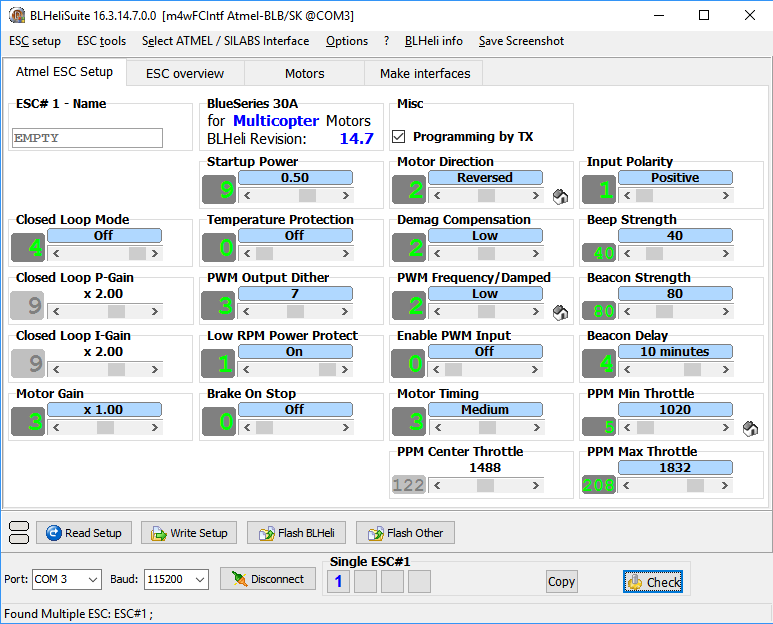The width and height of the screenshot is (773, 624).
Task: Open the Motors tab
Action: click(304, 73)
